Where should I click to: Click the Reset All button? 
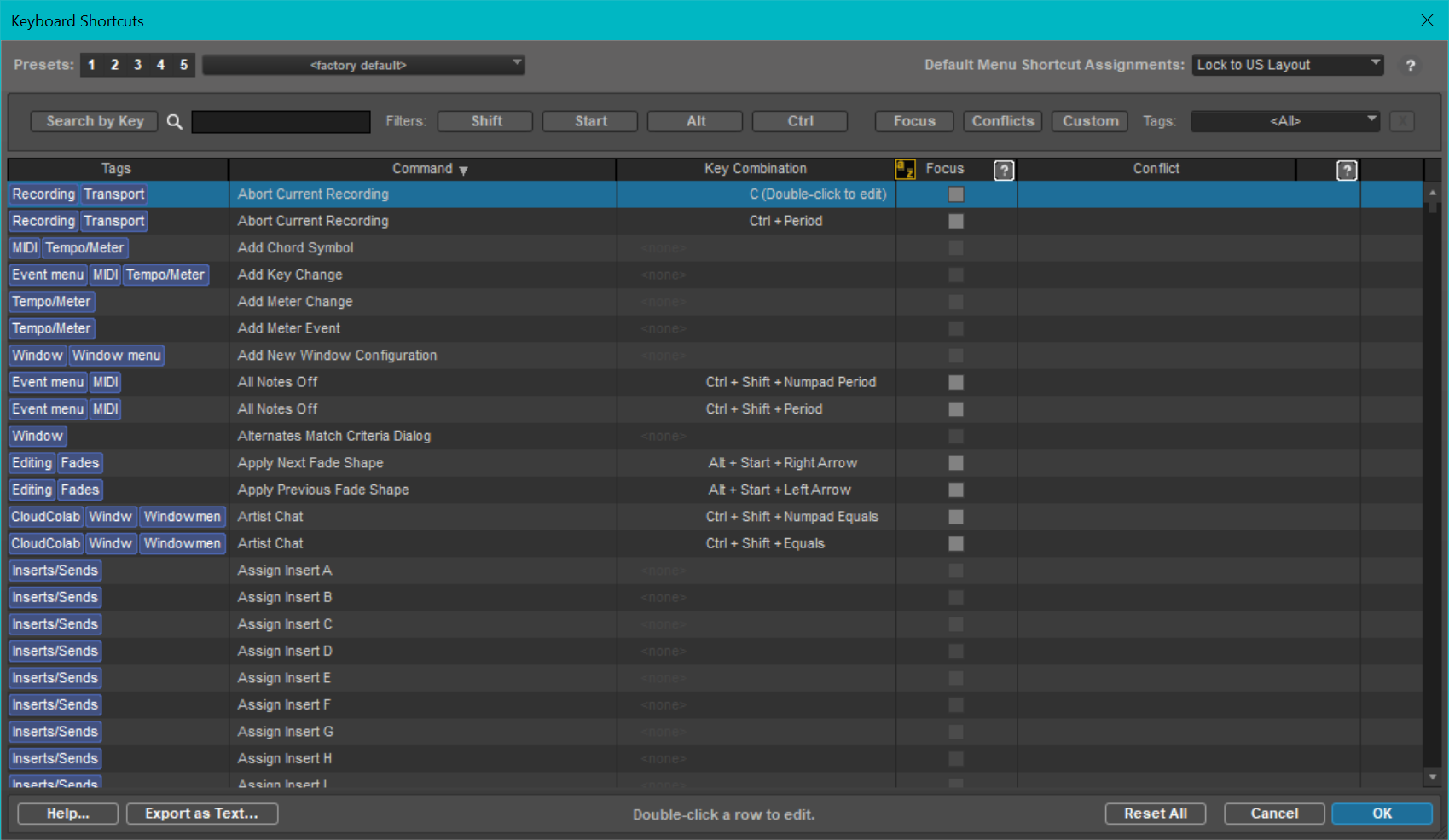pyautogui.click(x=1155, y=814)
